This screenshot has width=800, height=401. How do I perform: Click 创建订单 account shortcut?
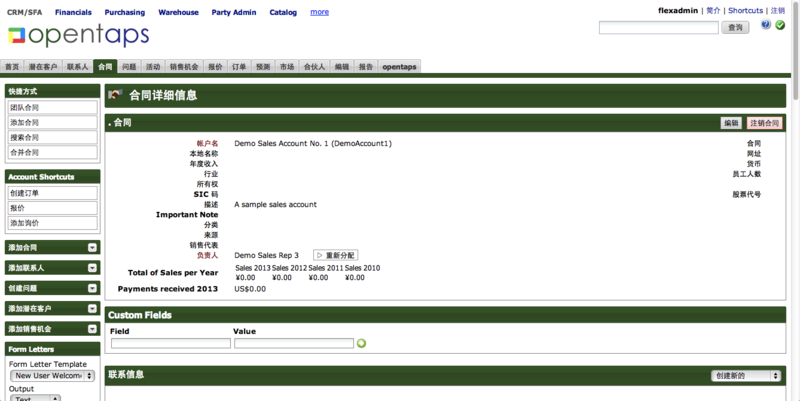(x=53, y=193)
